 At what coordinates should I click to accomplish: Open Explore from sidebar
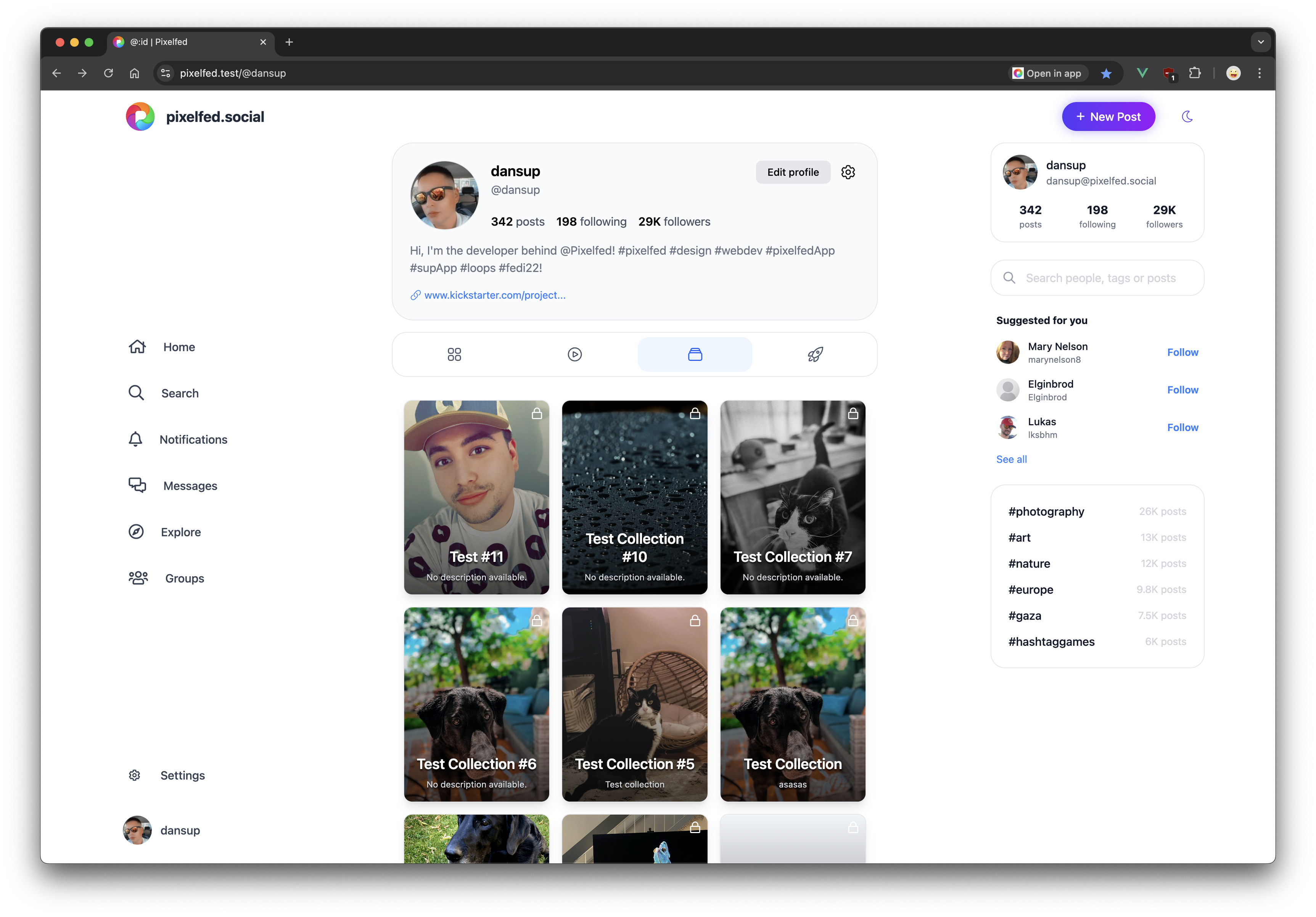tap(165, 532)
